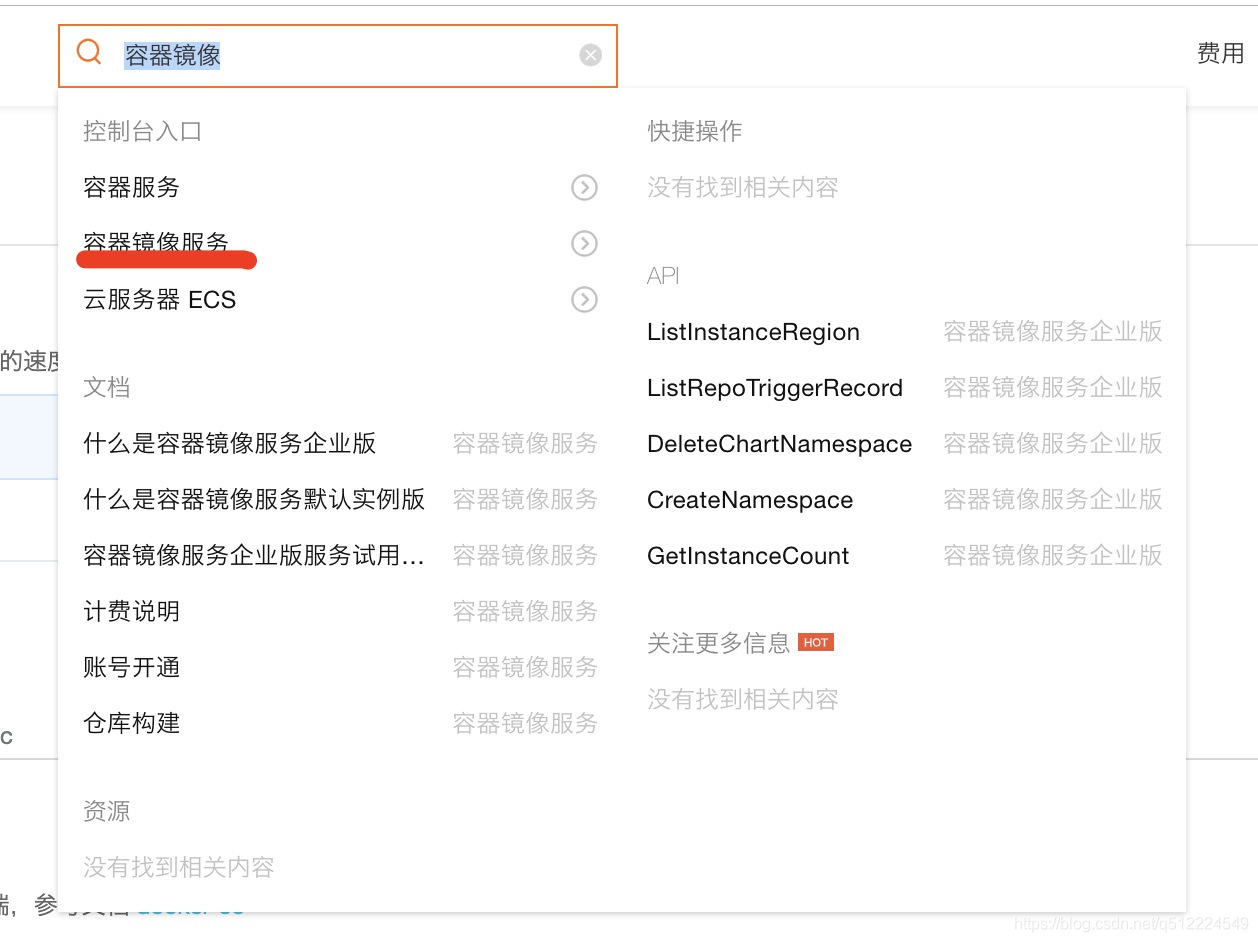
Task: Focus the 容器镜像 search field
Action: point(338,56)
